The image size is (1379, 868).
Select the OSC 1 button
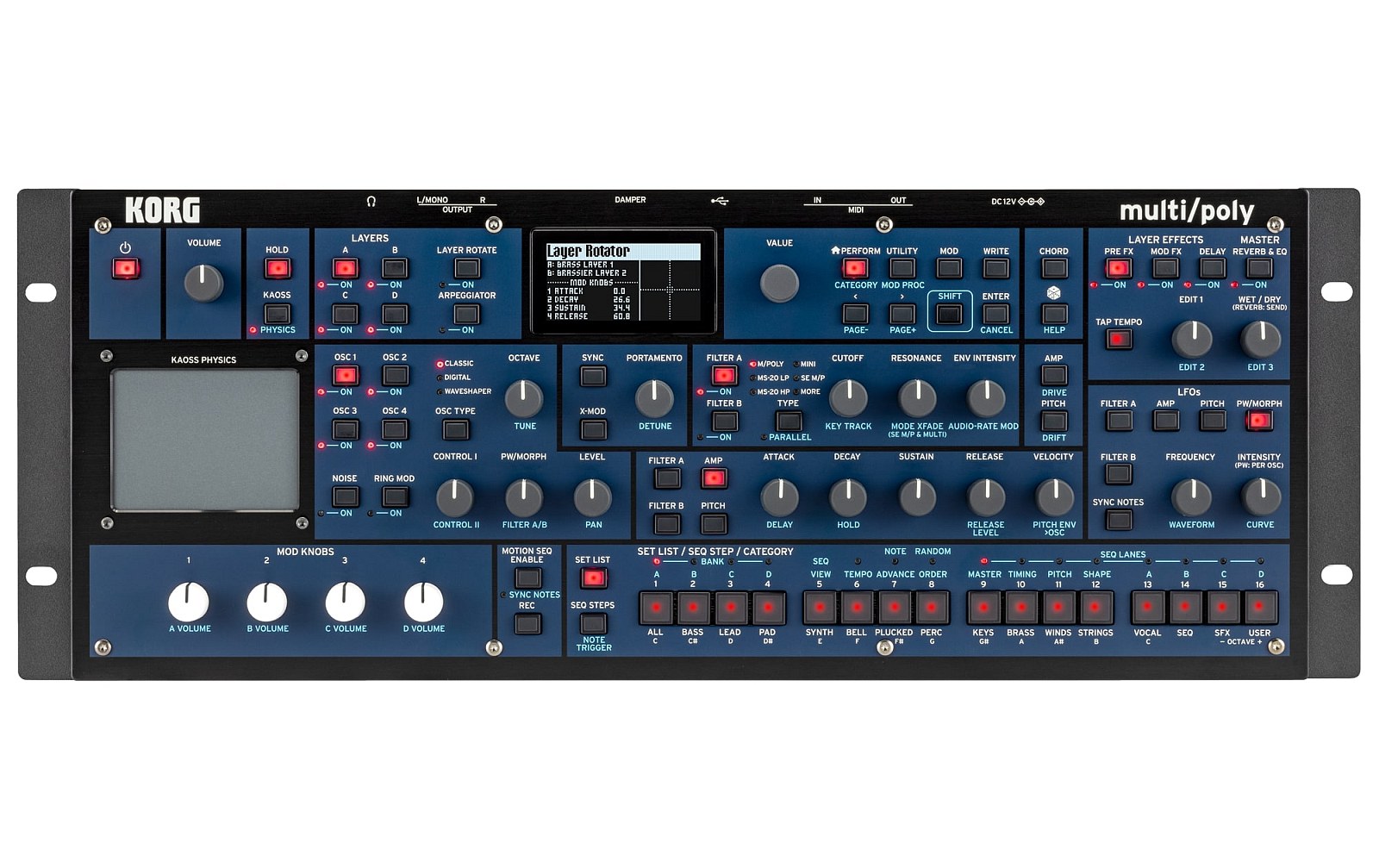point(345,375)
